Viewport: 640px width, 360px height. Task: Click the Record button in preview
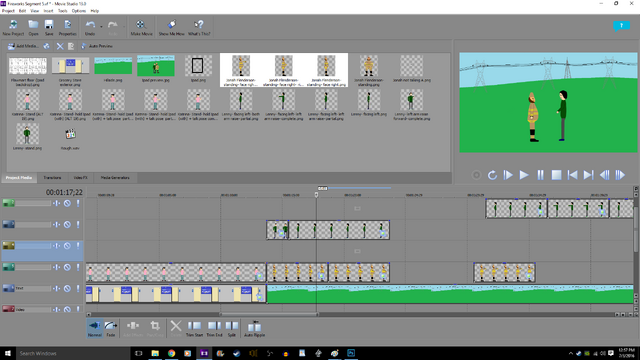pos(476,175)
